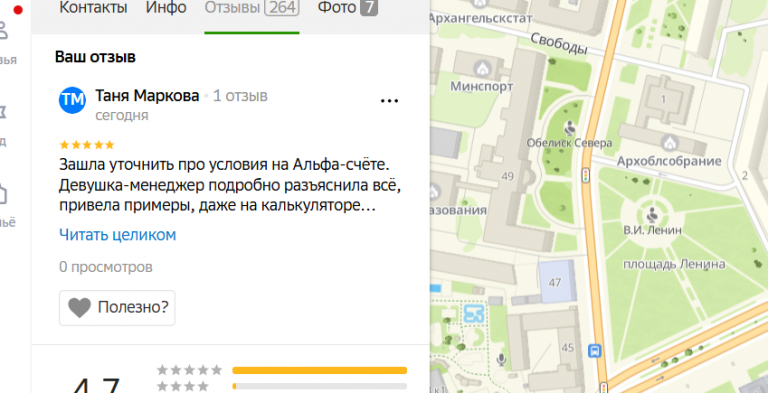Click the microphone venue icon on map
The image size is (768, 393).
pos(501,360)
